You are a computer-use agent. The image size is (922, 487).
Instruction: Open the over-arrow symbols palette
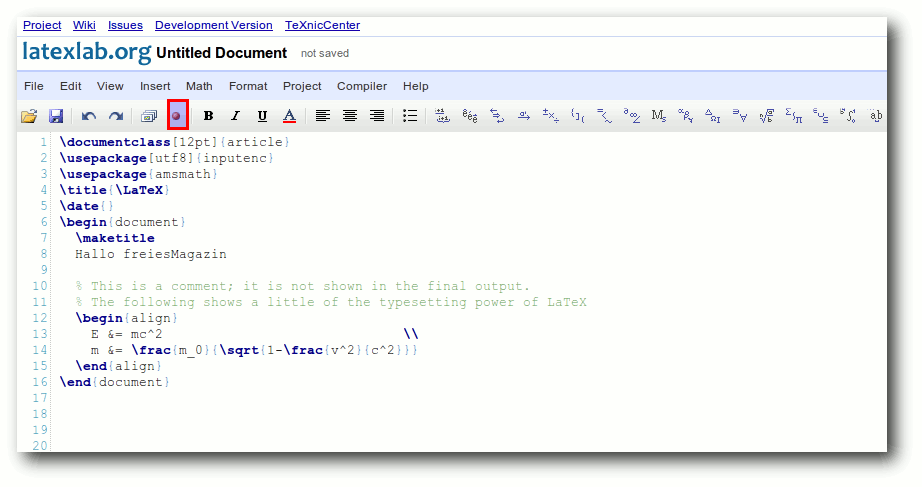(524, 116)
